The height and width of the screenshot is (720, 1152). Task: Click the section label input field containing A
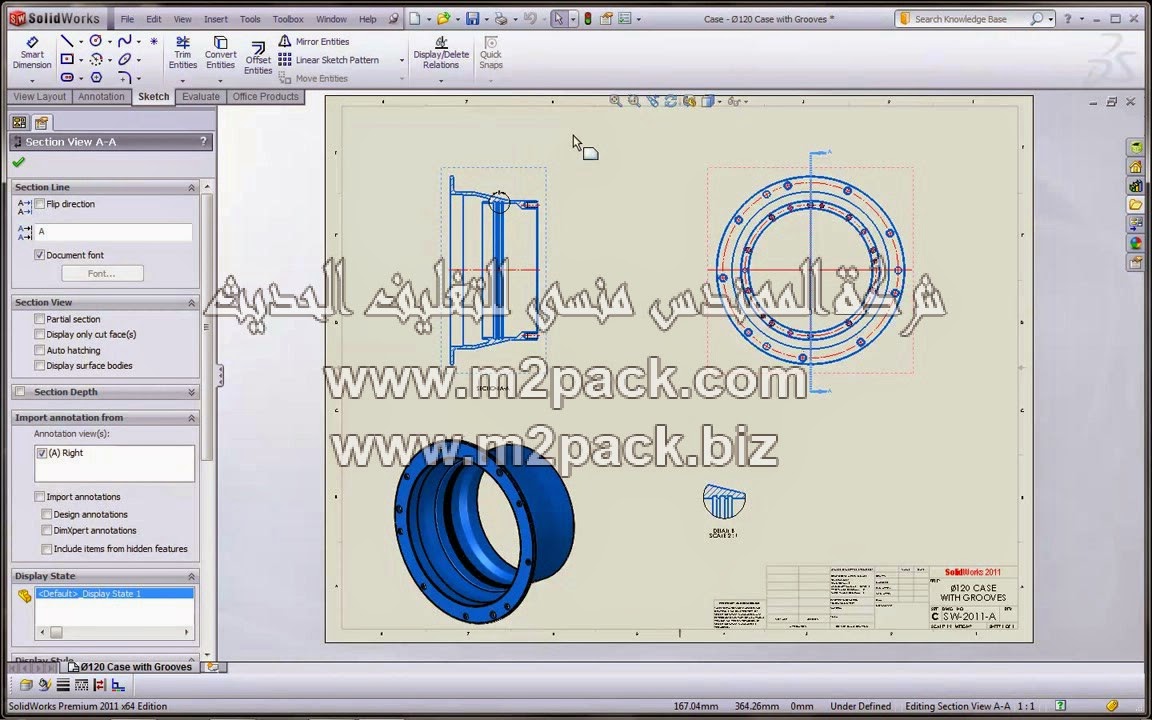(x=114, y=232)
